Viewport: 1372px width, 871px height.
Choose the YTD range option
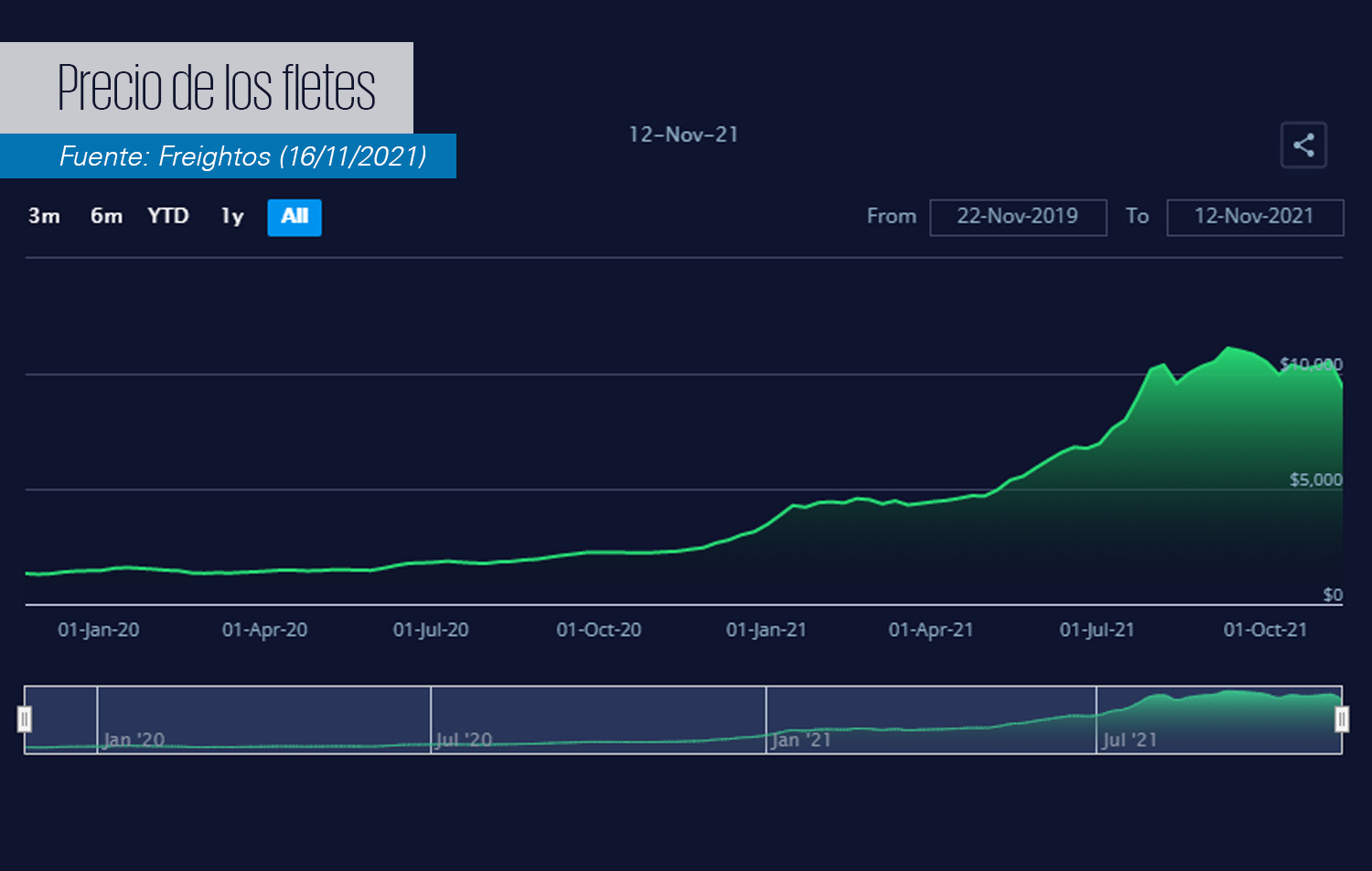click(x=168, y=217)
